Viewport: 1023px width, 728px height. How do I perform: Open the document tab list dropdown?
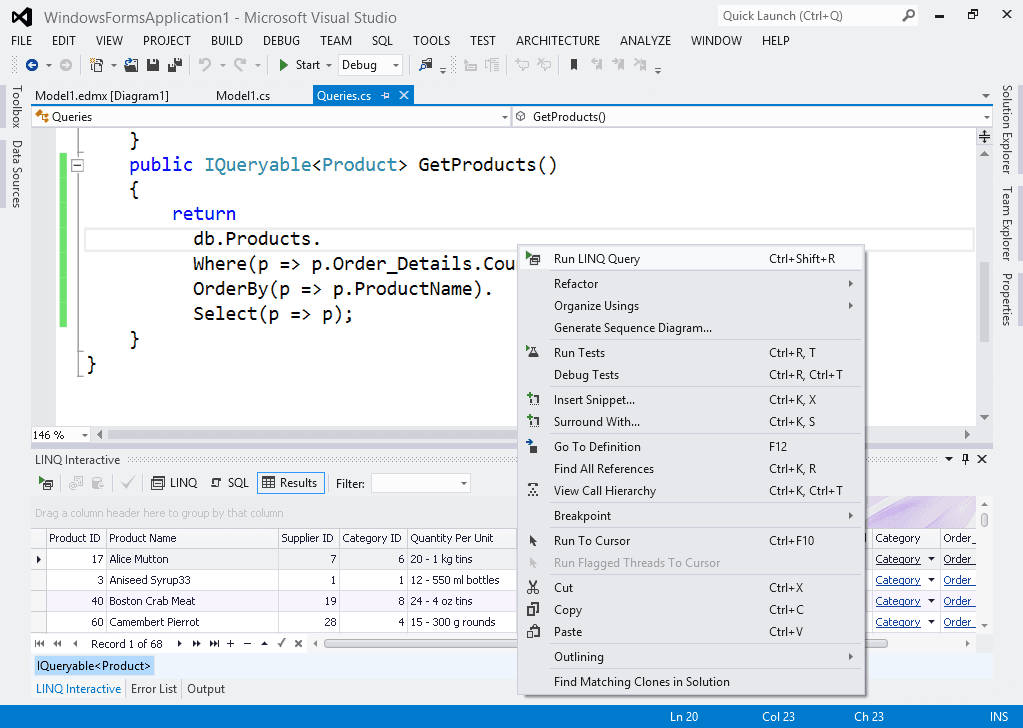986,96
